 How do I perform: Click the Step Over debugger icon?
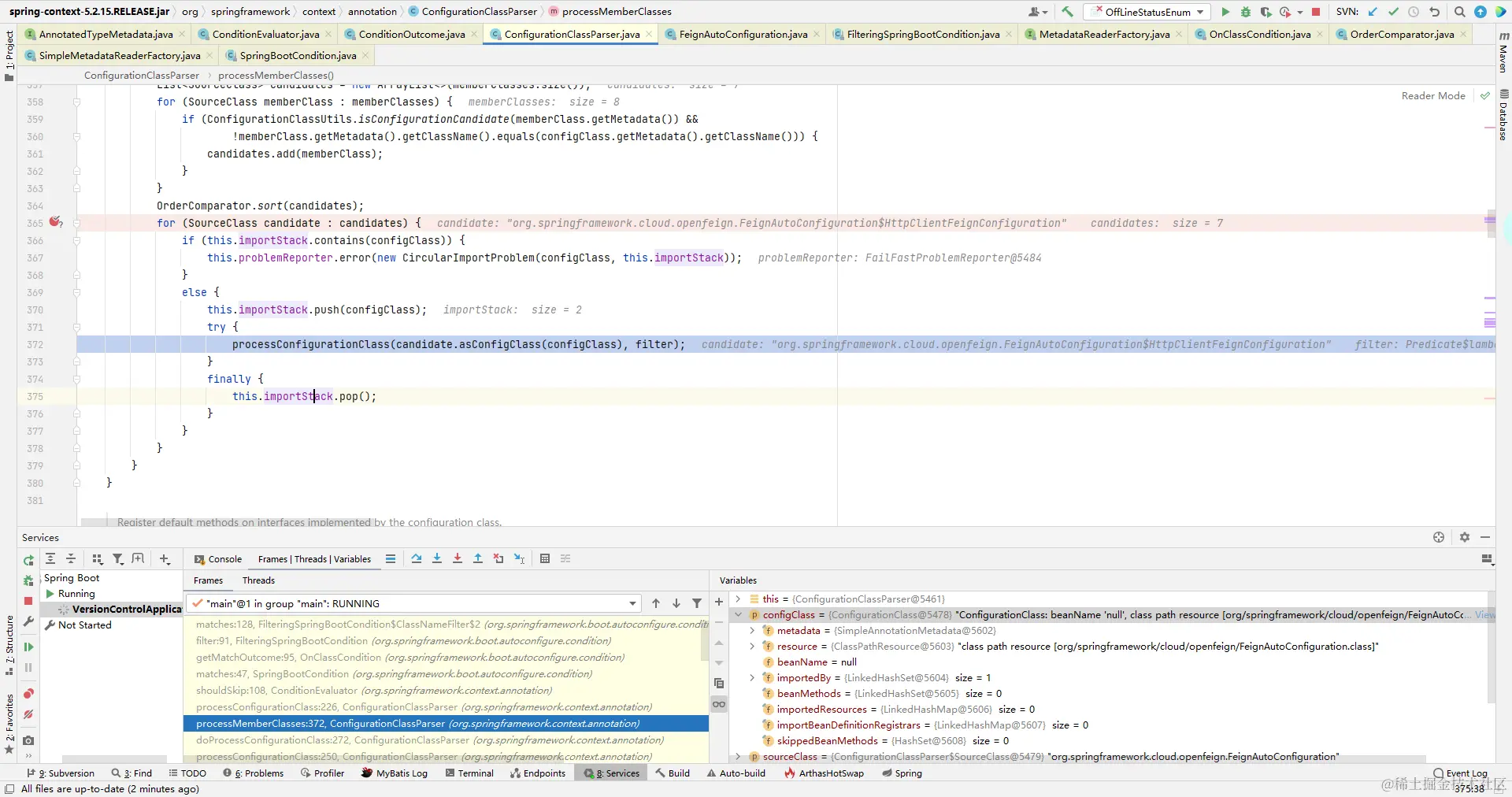pos(417,558)
